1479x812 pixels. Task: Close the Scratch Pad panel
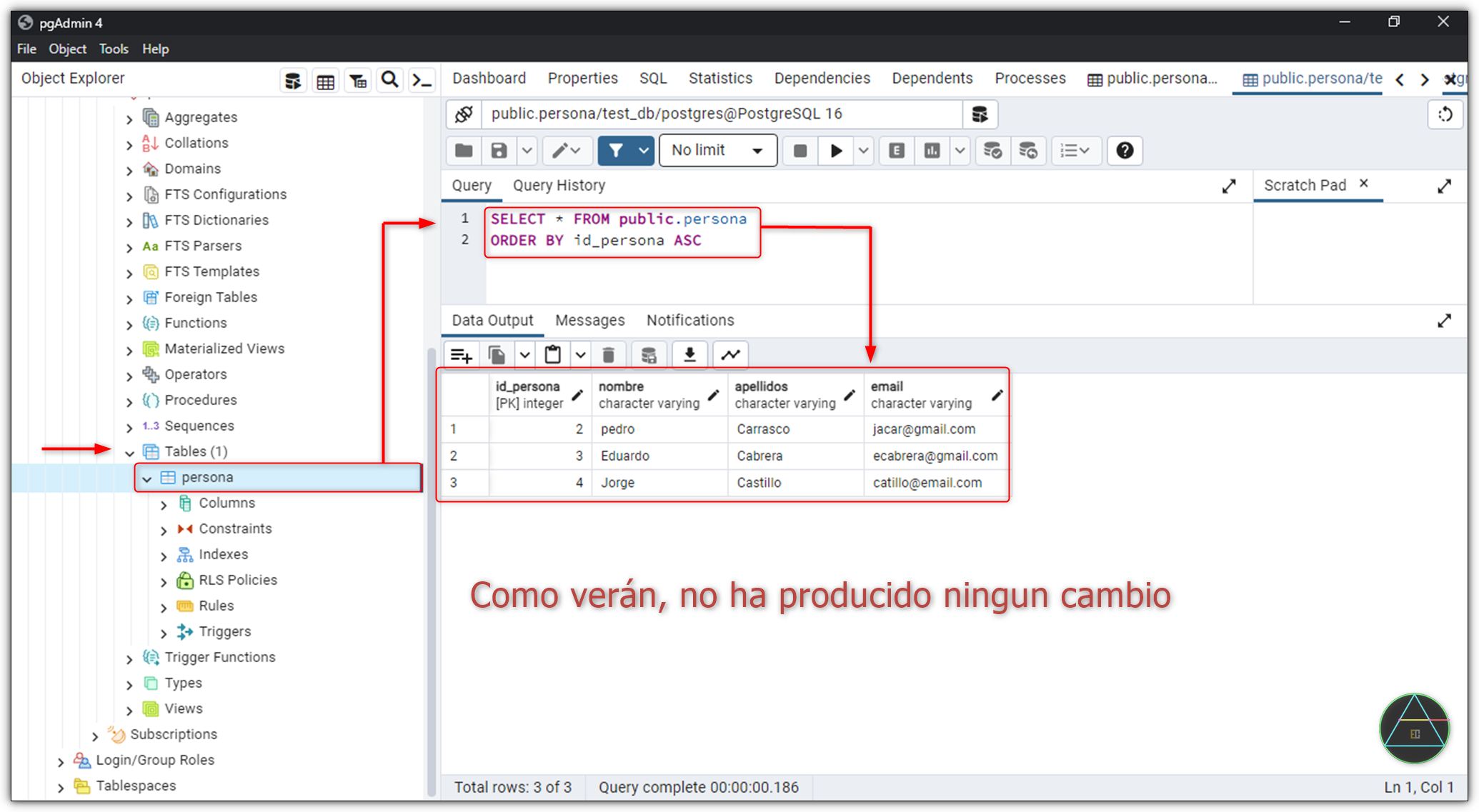click(x=1364, y=184)
